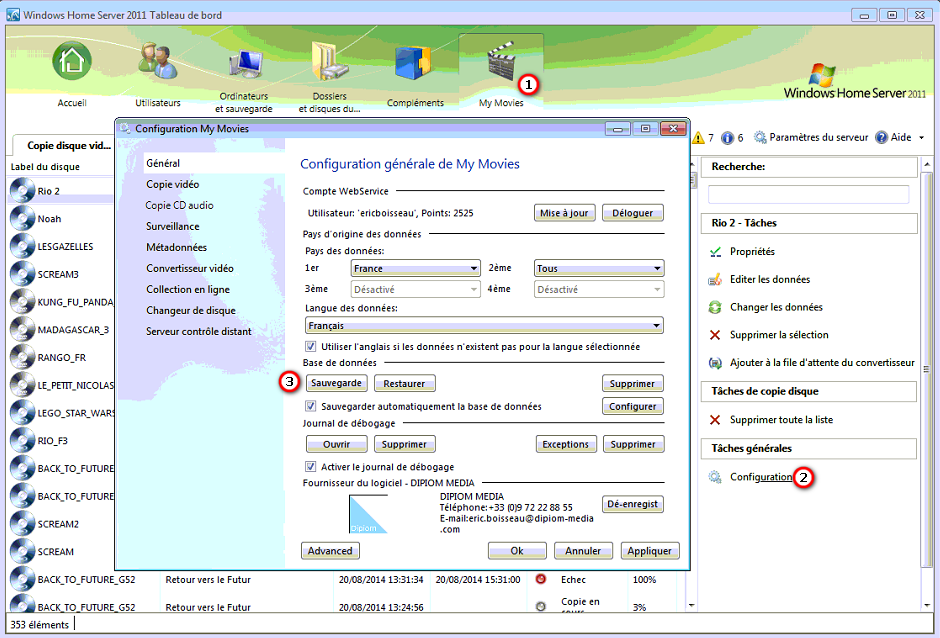The height and width of the screenshot is (638, 940).
Task: Open the 3ème country dropdown Désactivé
Action: (x=415, y=290)
